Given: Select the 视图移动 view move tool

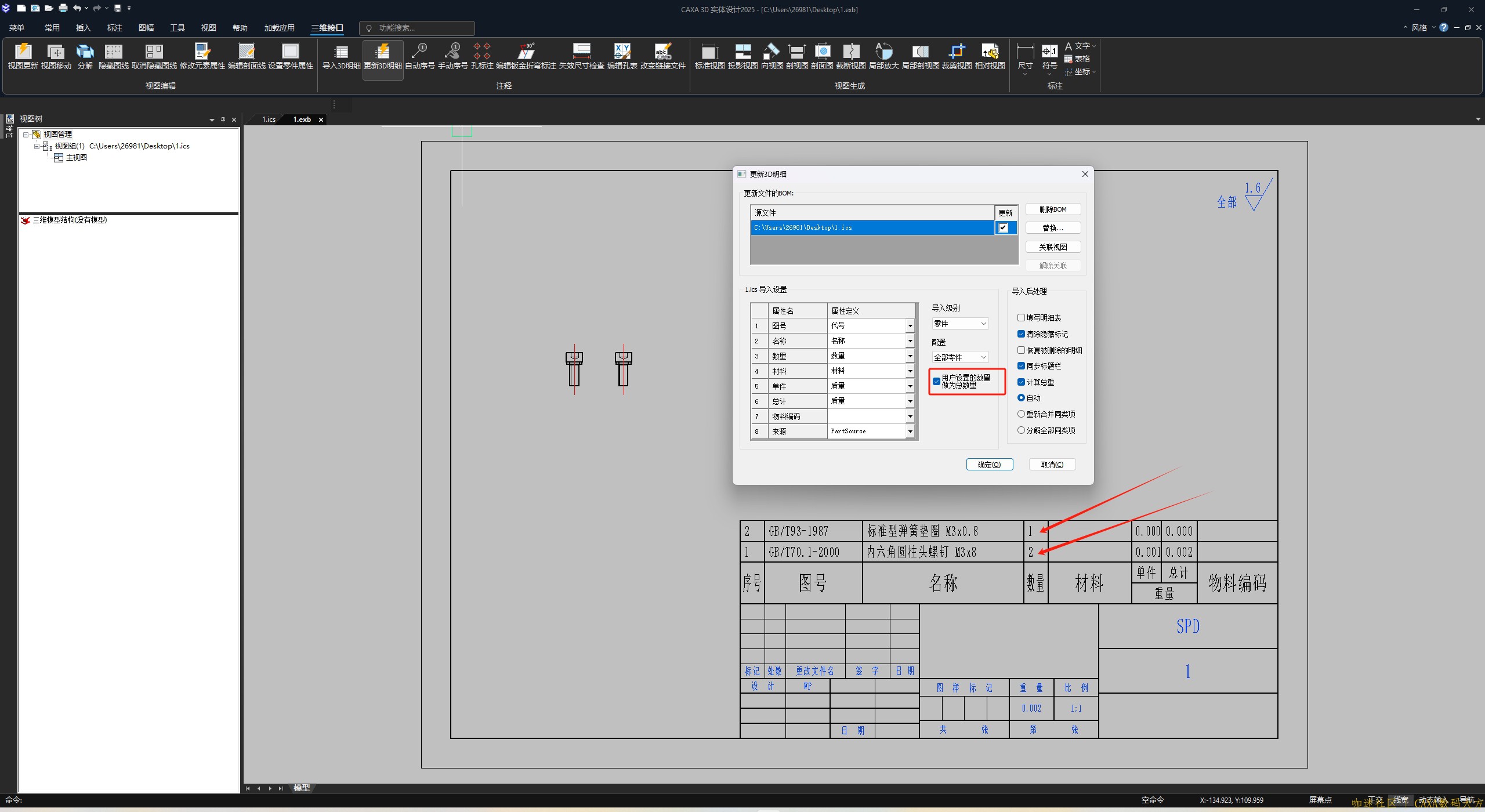Looking at the screenshot, I should point(56,56).
